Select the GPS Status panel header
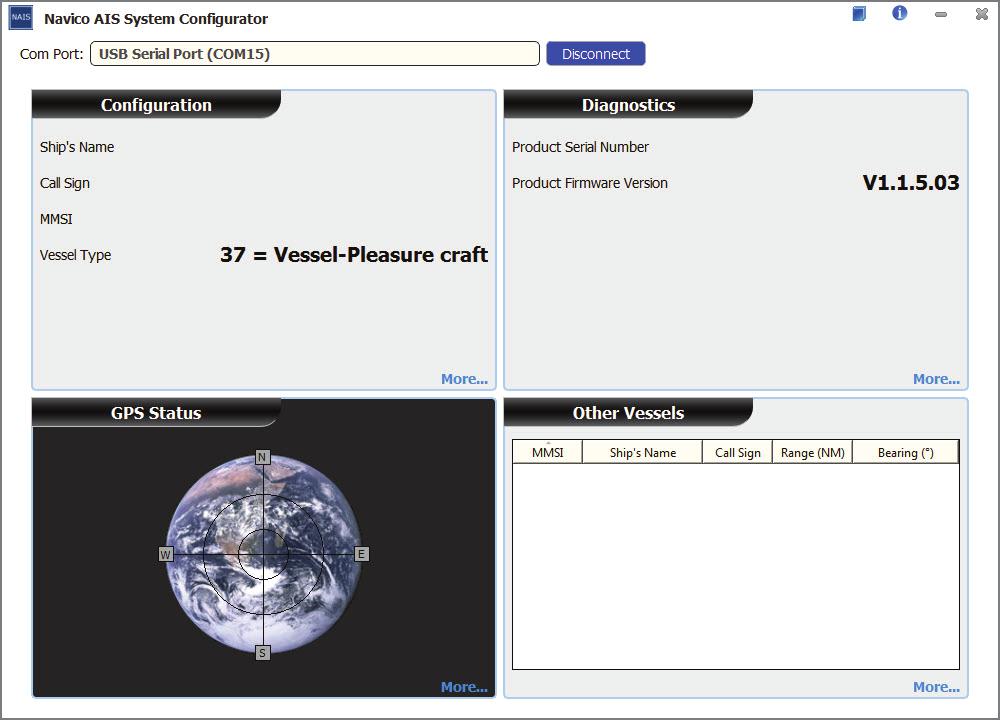The height and width of the screenshot is (720, 1000). [156, 413]
